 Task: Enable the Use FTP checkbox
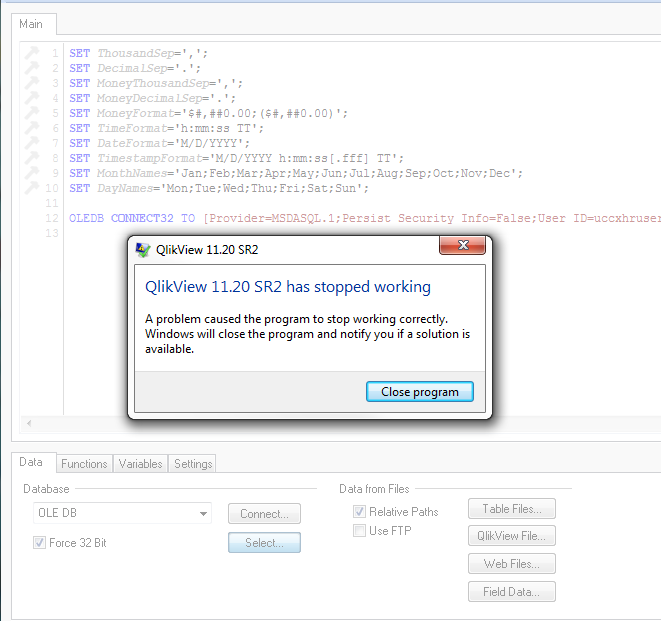[x=359, y=530]
